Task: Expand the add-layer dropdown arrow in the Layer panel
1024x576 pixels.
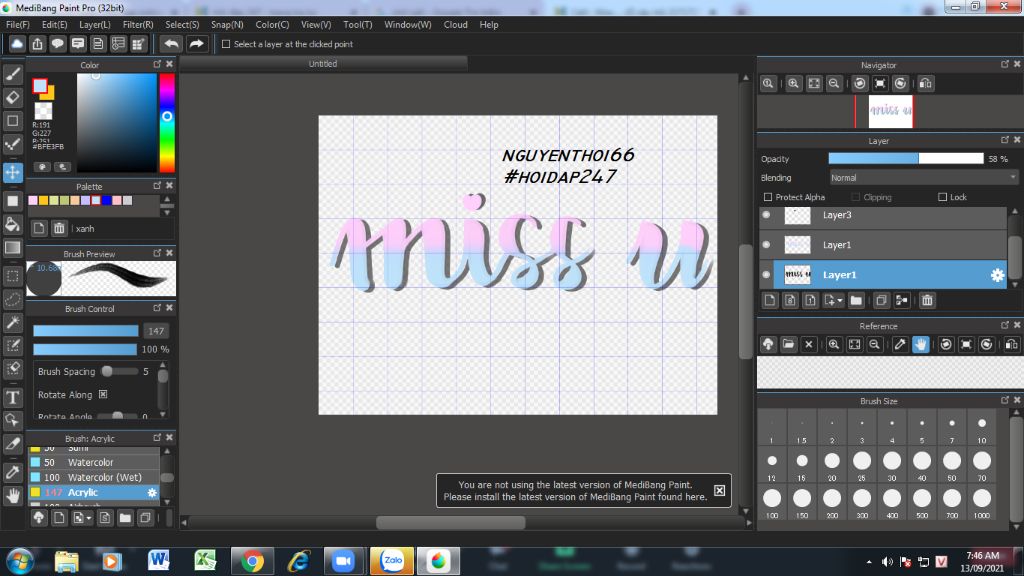Action: coord(840,300)
